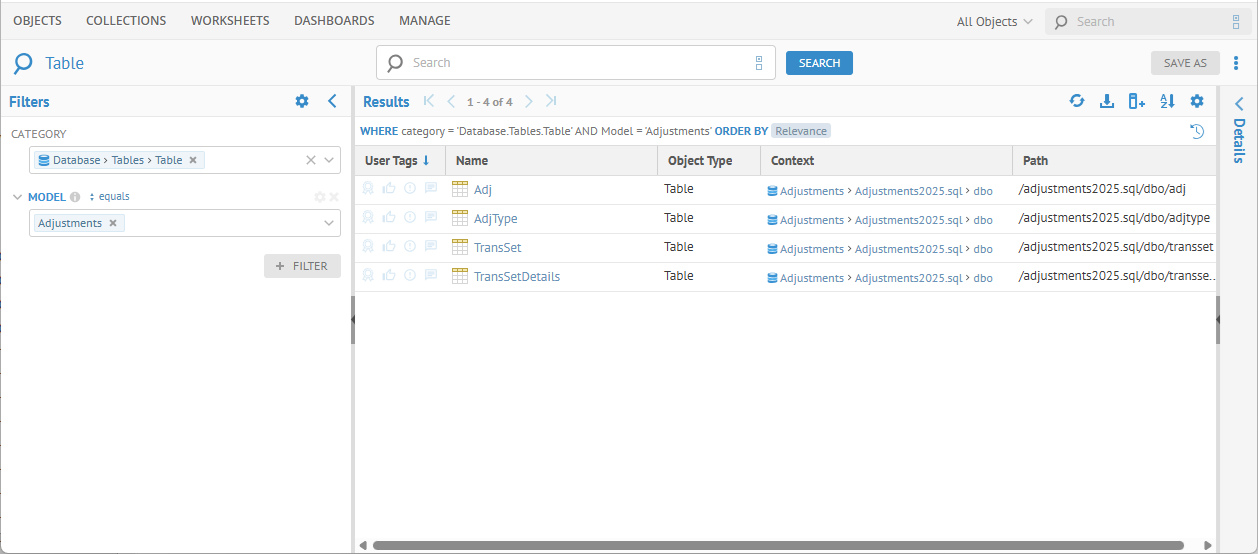Click the three-dot menu beside Save As
This screenshot has height=554, width=1258.
(x=1237, y=63)
